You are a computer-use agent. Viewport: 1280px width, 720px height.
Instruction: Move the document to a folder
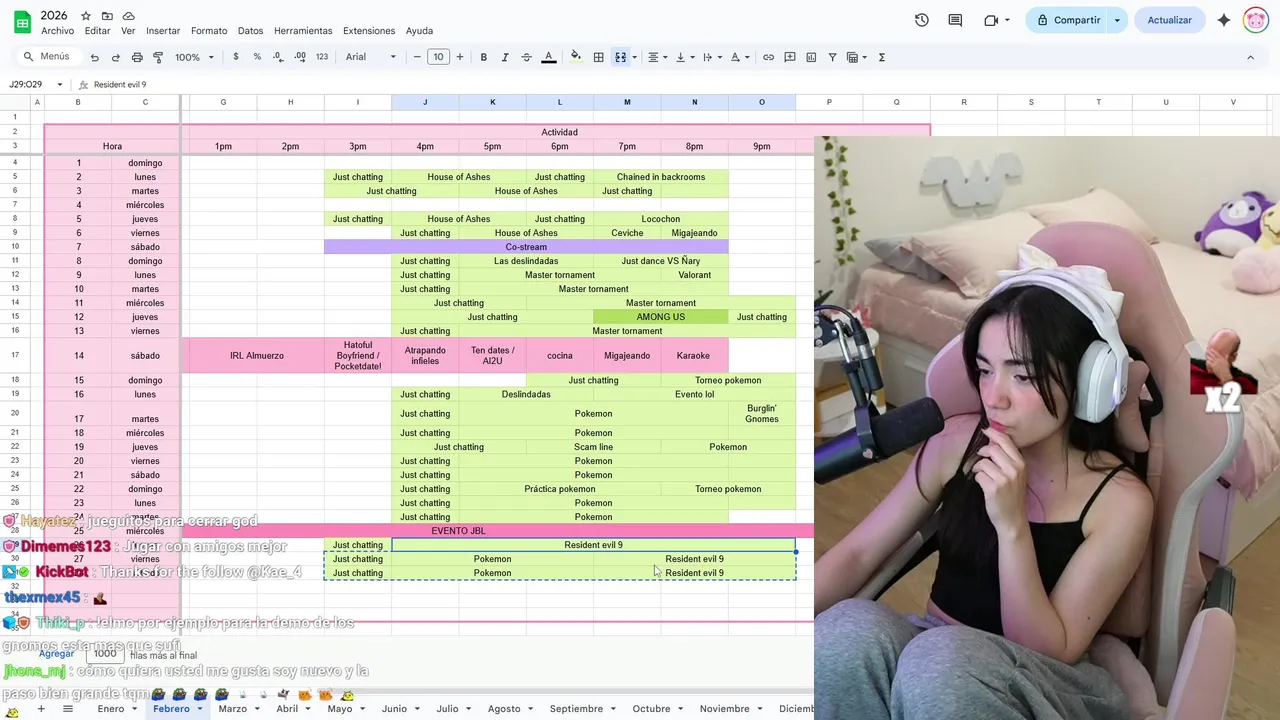point(107,16)
